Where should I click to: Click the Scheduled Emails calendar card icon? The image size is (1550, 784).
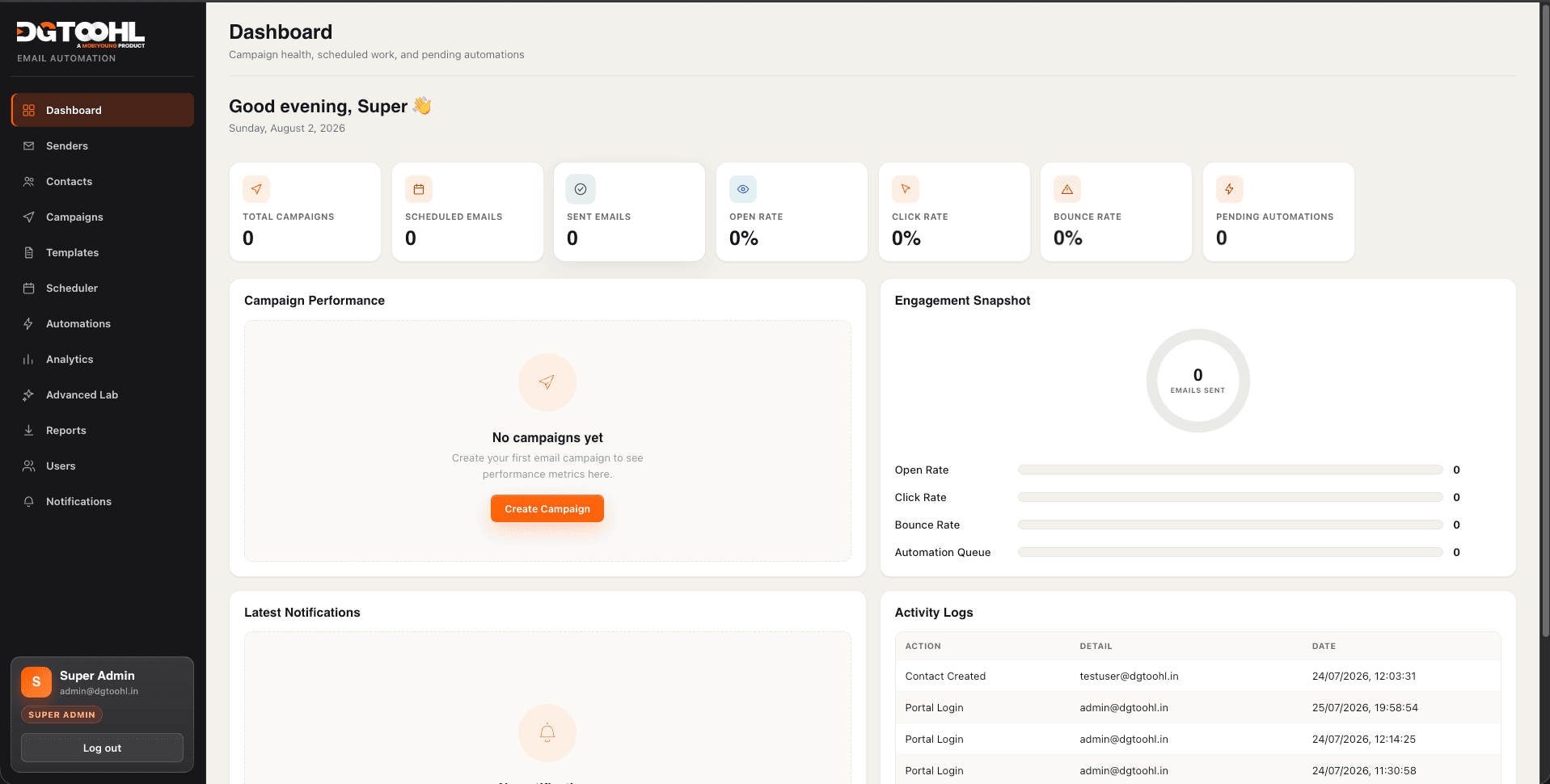(419, 189)
